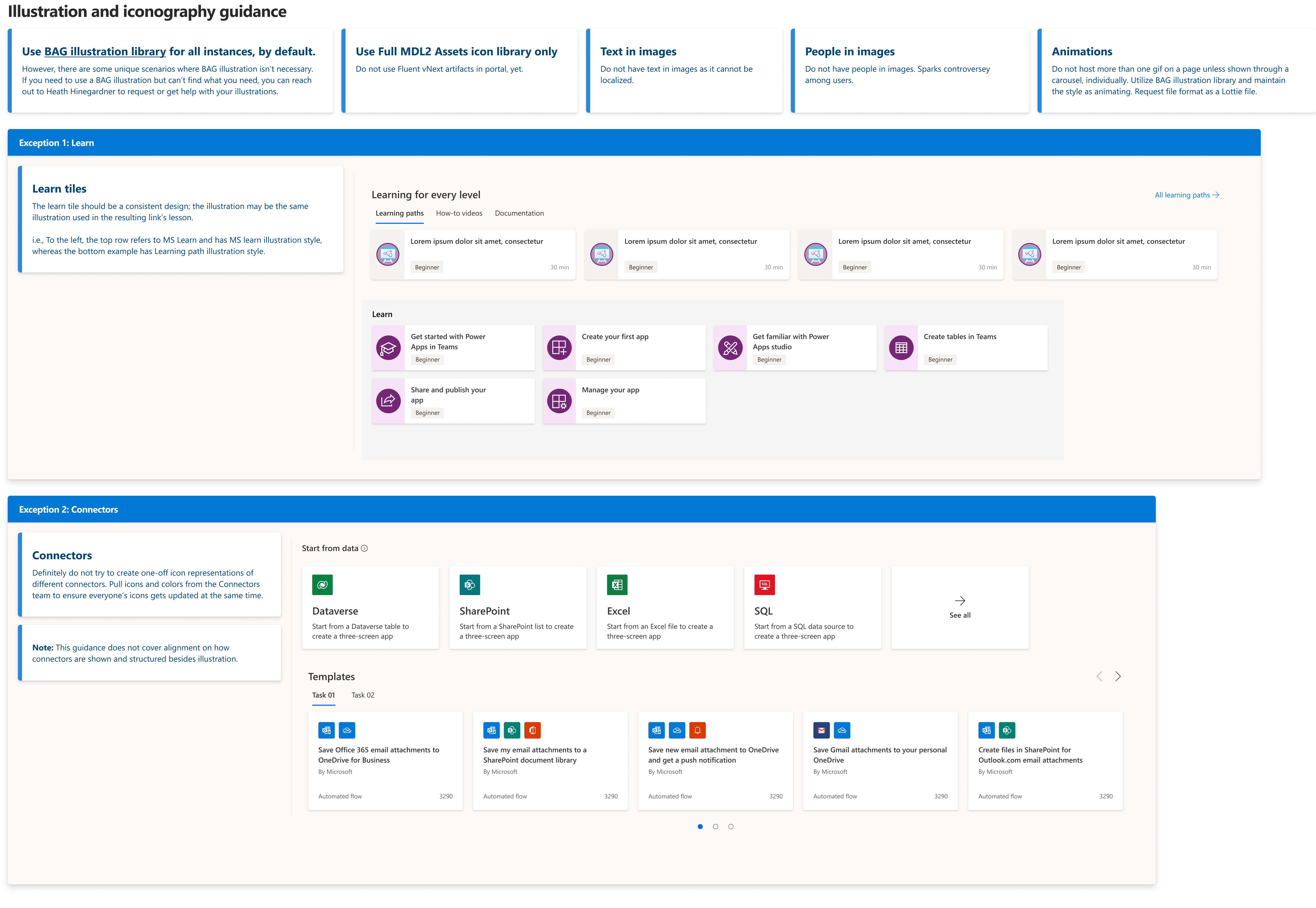Screen dimensions: 1316x908
Task: Click the Share and publish app icon
Action: point(388,401)
